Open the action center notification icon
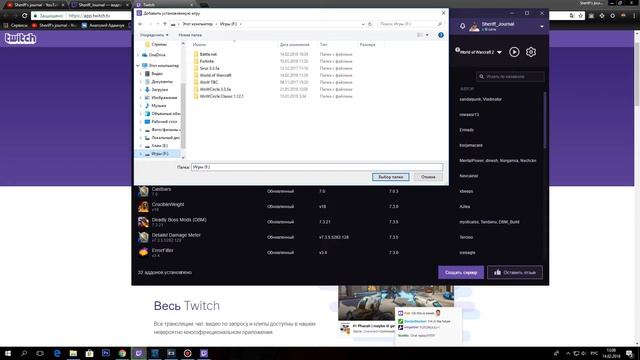Image resolution: width=640 pixels, height=360 pixels. (629, 353)
